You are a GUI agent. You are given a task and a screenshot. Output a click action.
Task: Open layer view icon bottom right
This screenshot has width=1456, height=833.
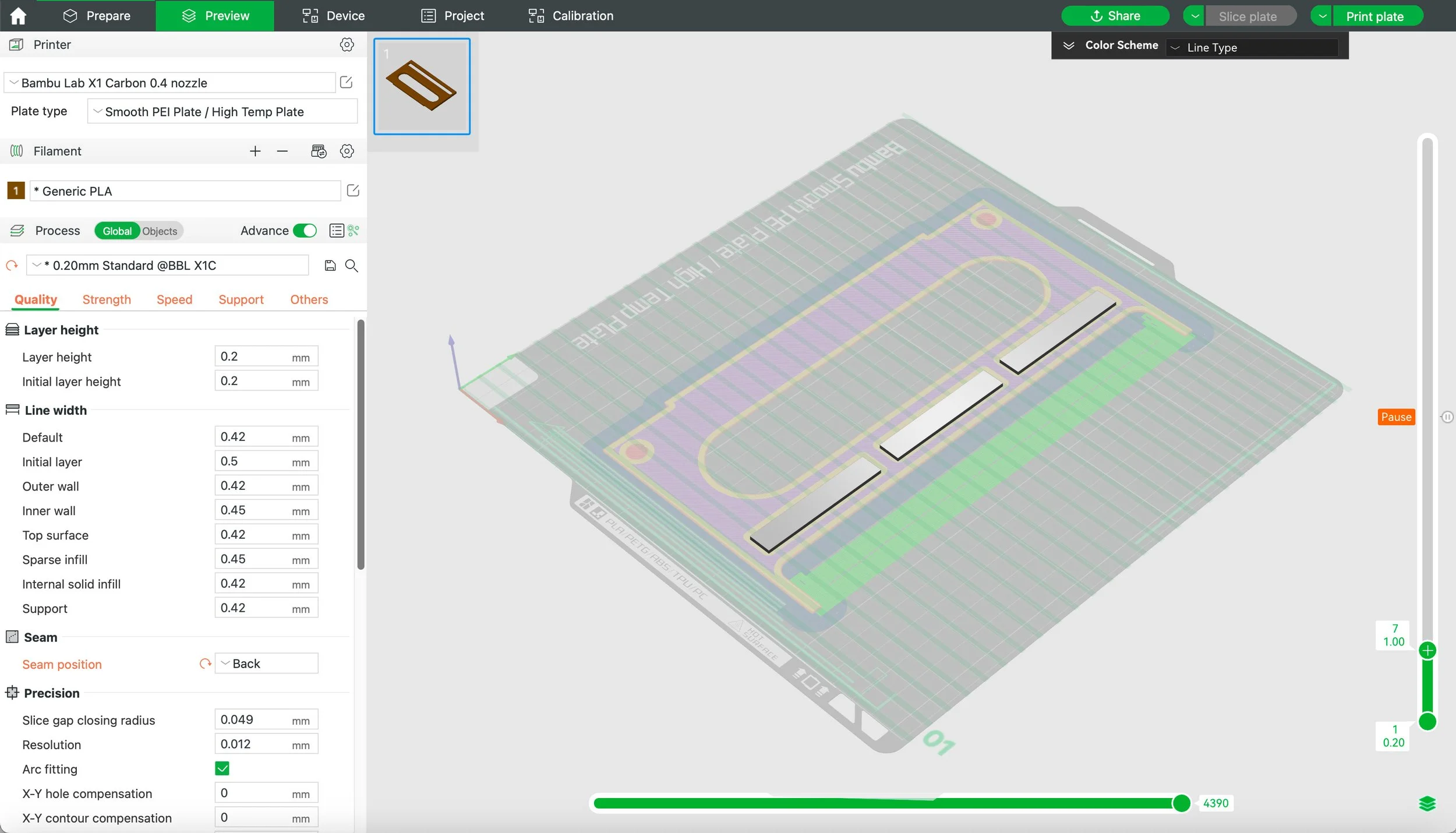[x=1427, y=804]
